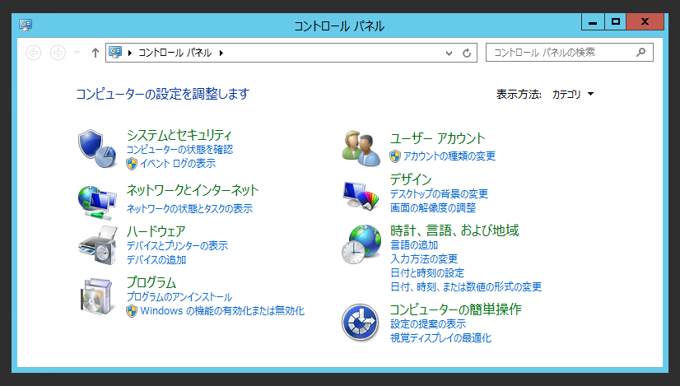Viewport: 680px width, 386px height.
Task: Open ネットワークの状態とタスクの表示 link
Action: (190, 209)
